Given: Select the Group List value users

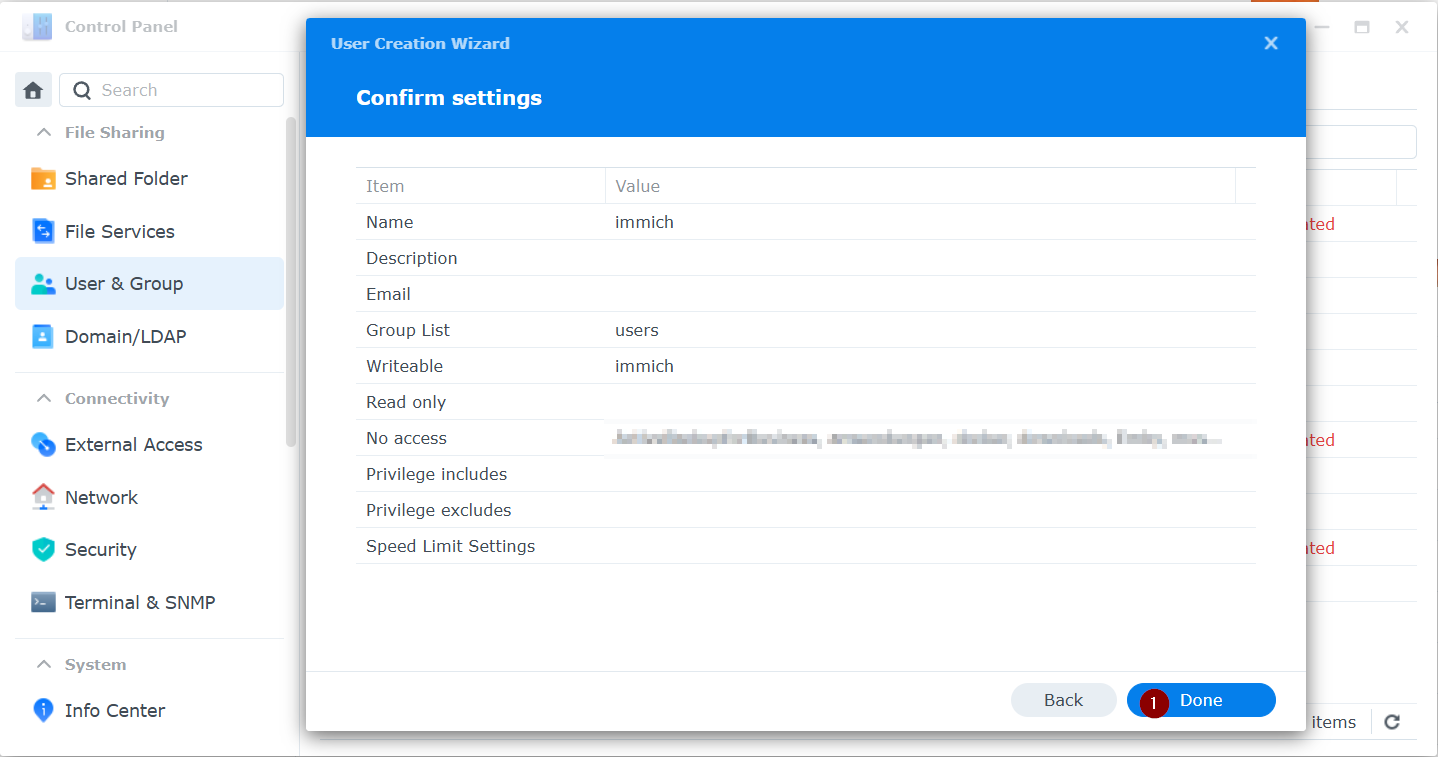Looking at the screenshot, I should click(x=637, y=330).
